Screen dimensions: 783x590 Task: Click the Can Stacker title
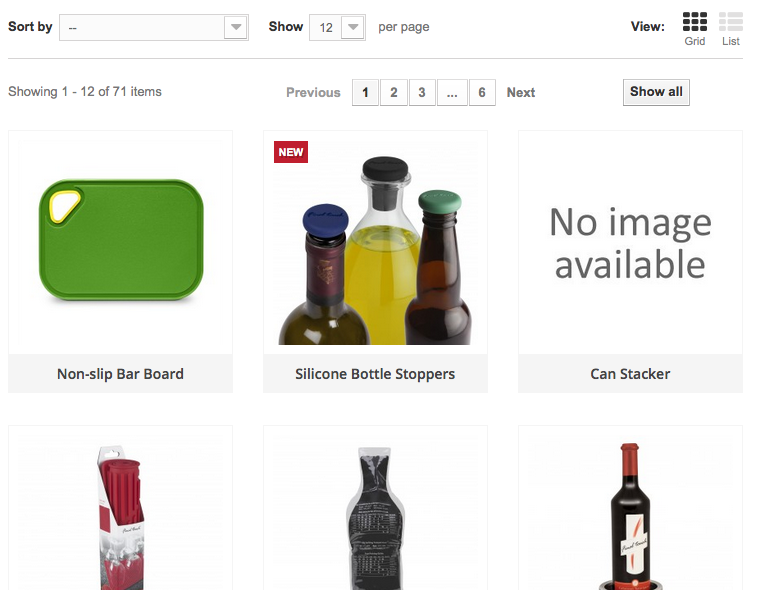click(630, 374)
